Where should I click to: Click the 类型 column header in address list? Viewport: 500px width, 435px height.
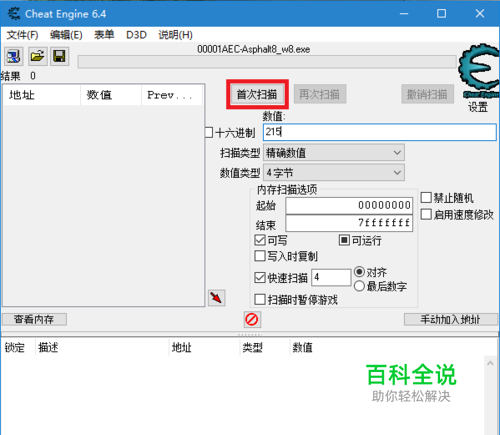pyautogui.click(x=264, y=348)
